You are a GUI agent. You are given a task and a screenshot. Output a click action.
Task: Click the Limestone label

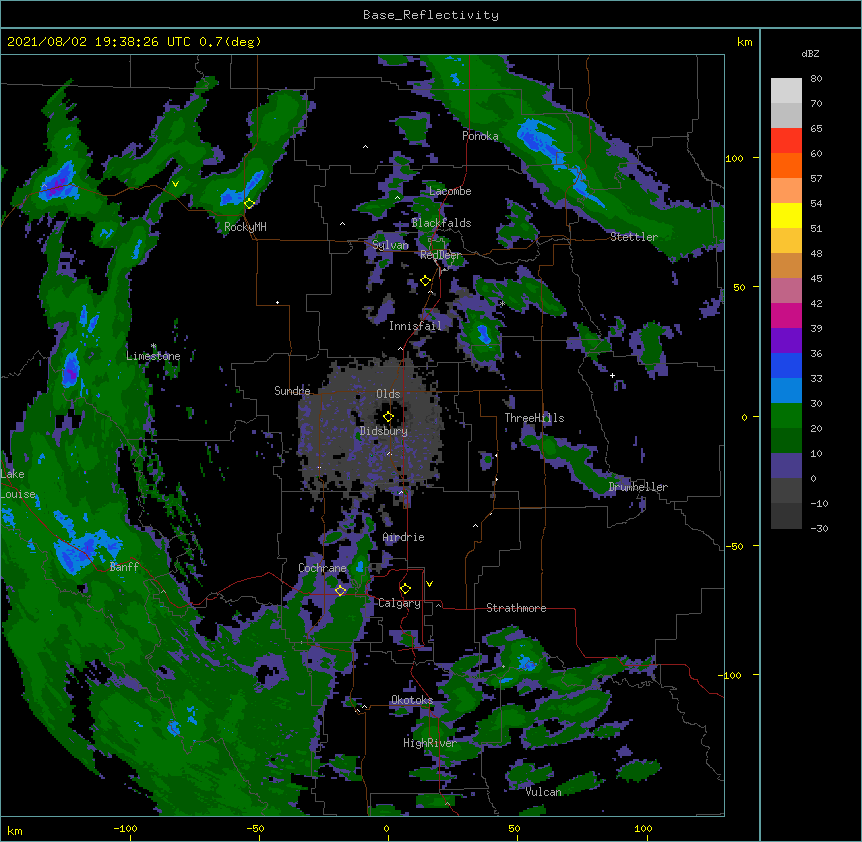153,356
